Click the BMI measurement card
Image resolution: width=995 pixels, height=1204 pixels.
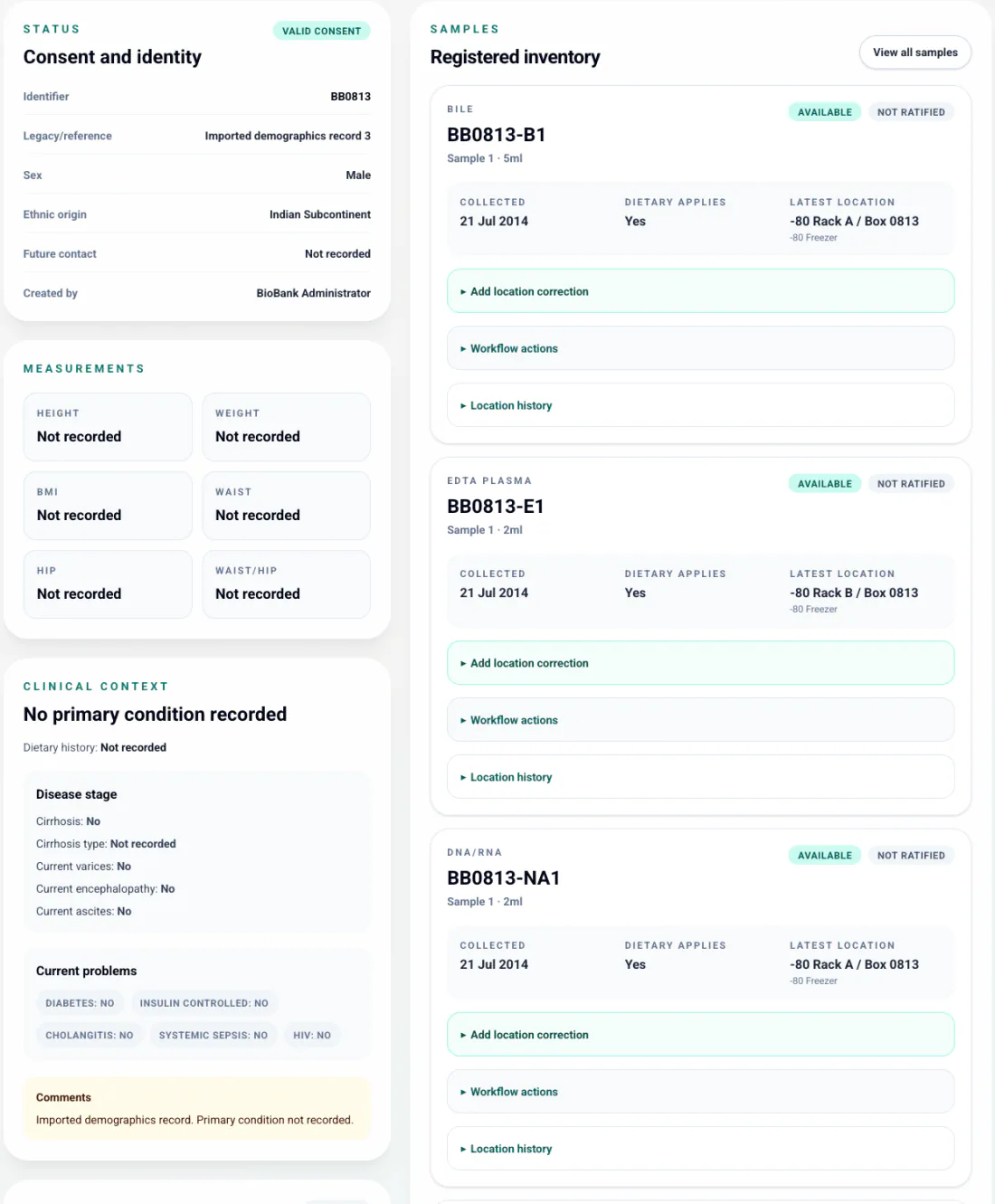click(108, 506)
